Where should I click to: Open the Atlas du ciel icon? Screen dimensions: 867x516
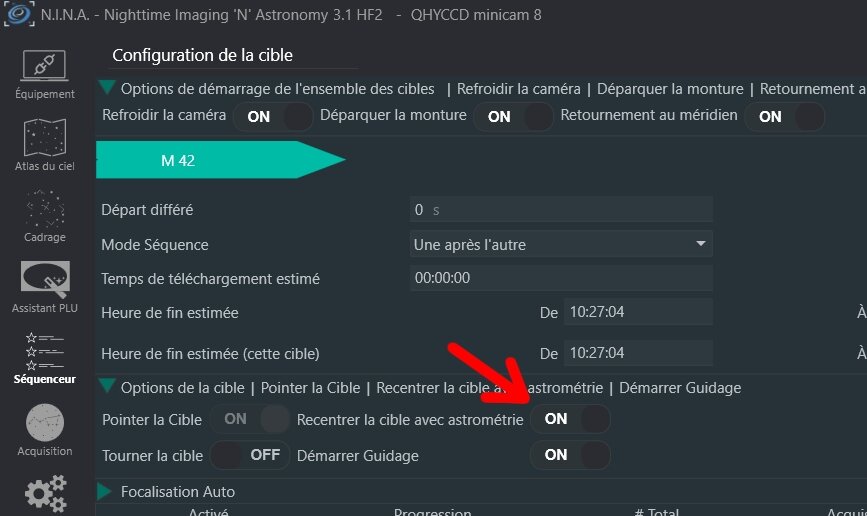[44, 139]
